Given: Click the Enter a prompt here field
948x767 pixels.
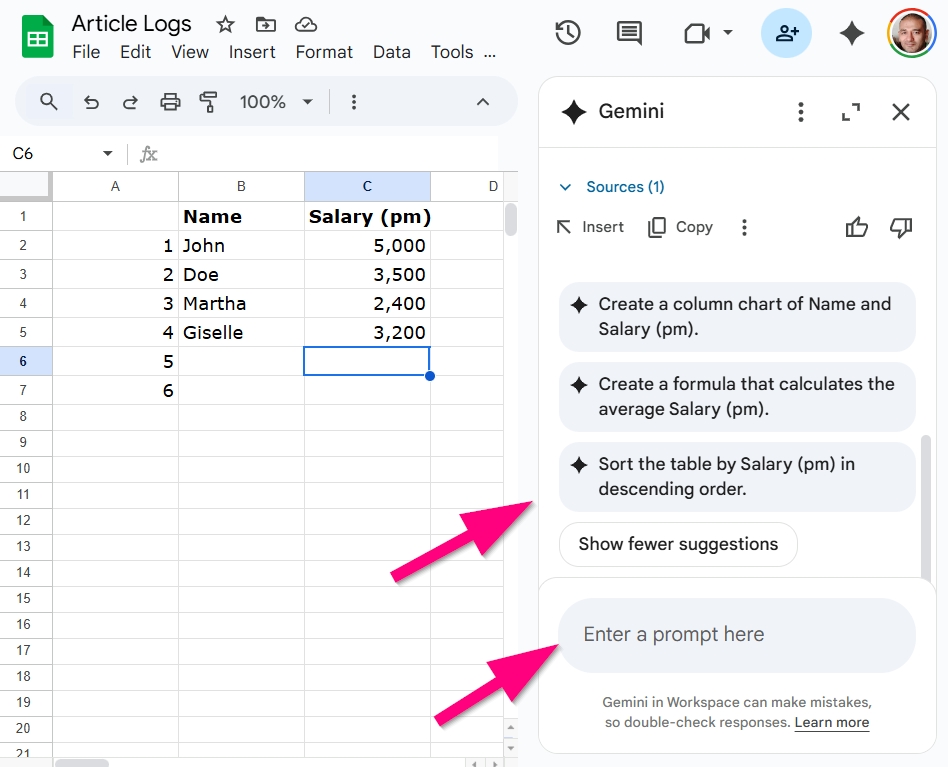Looking at the screenshot, I should point(736,635).
